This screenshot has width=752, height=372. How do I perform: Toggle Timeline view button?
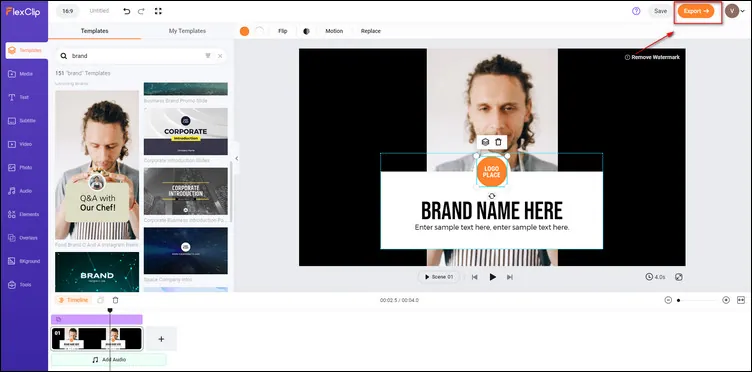73,300
